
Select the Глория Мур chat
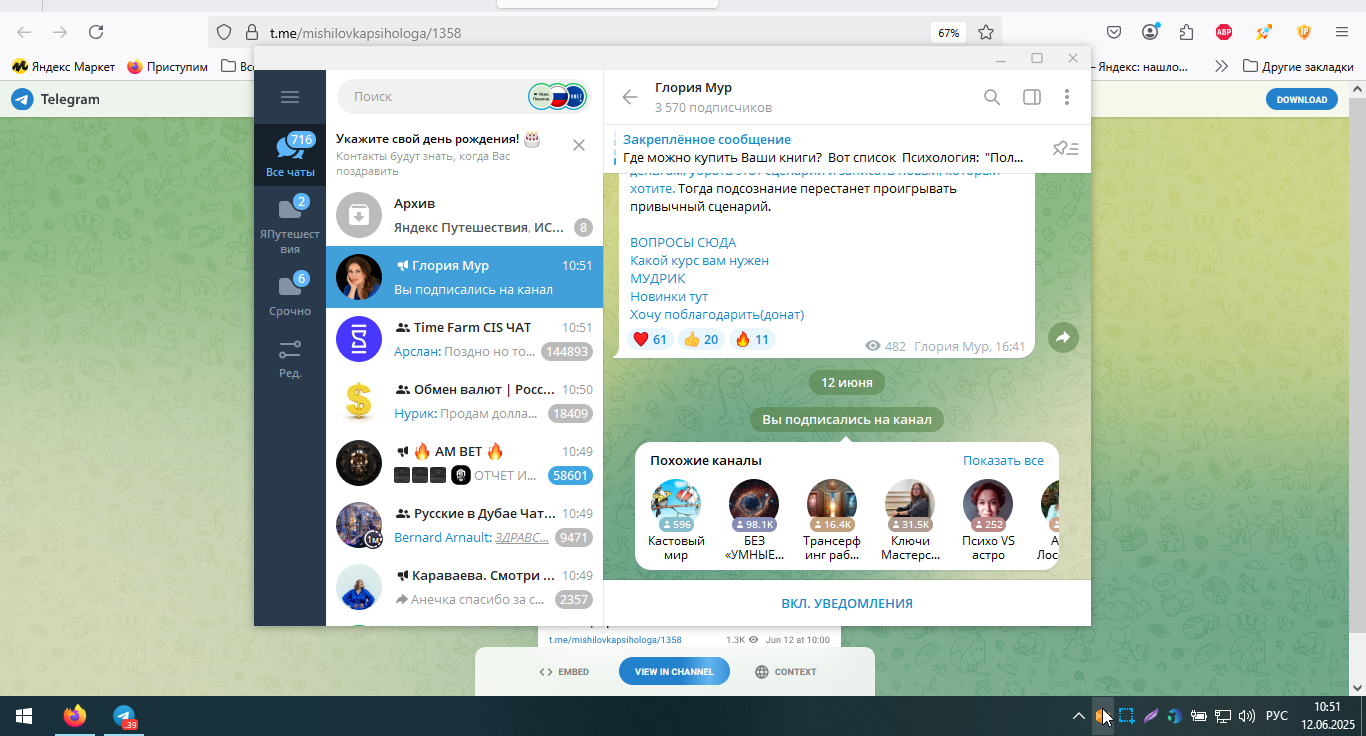point(465,277)
